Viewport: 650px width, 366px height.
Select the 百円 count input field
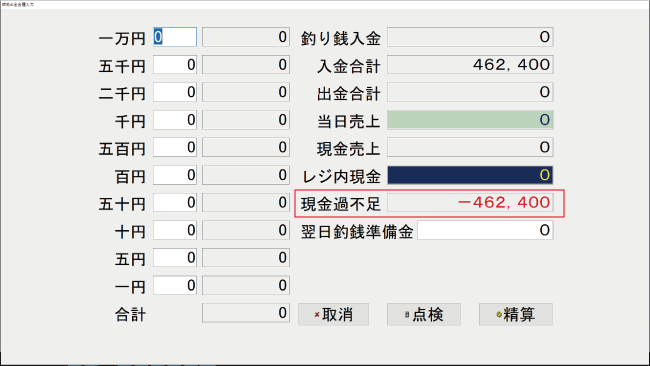[175, 175]
